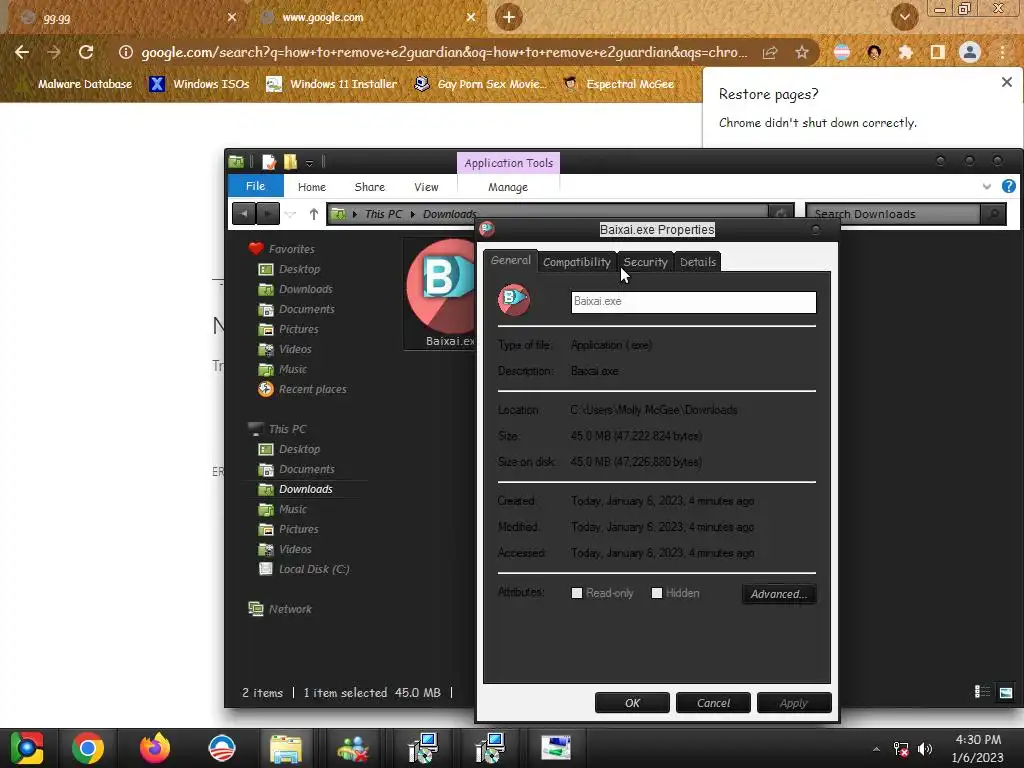
Task: Switch to the Share ribbon tab
Action: [370, 187]
